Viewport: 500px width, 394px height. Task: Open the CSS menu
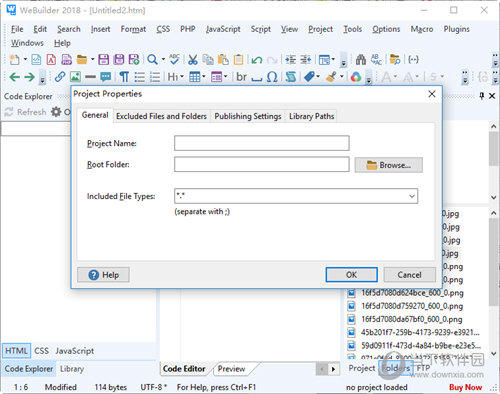click(x=163, y=29)
